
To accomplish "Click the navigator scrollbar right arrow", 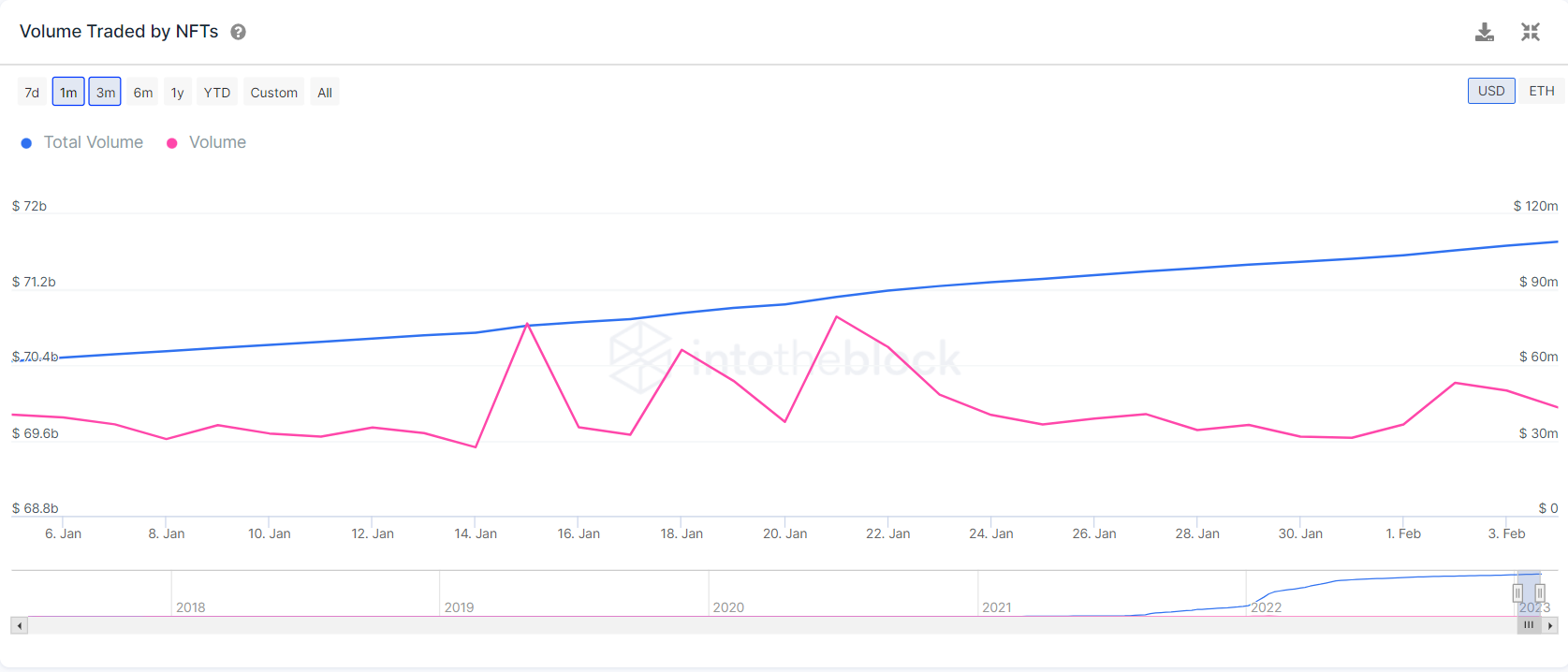I will (1550, 625).
